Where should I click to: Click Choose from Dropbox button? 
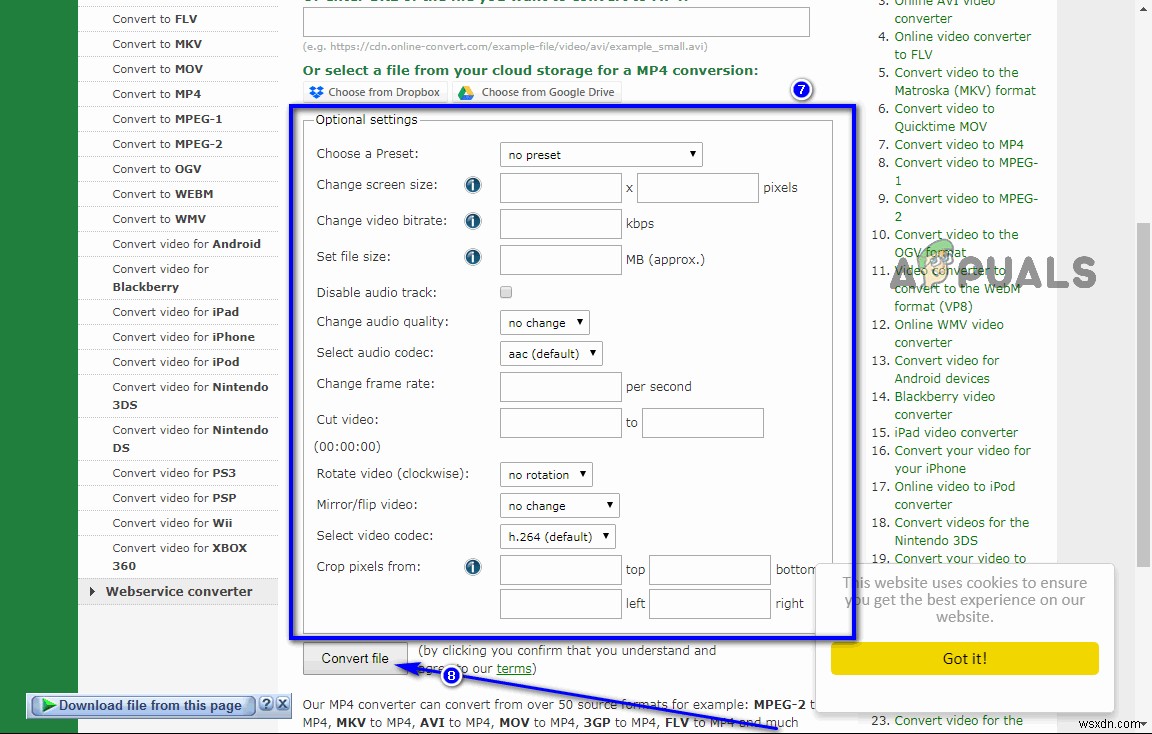coord(375,93)
